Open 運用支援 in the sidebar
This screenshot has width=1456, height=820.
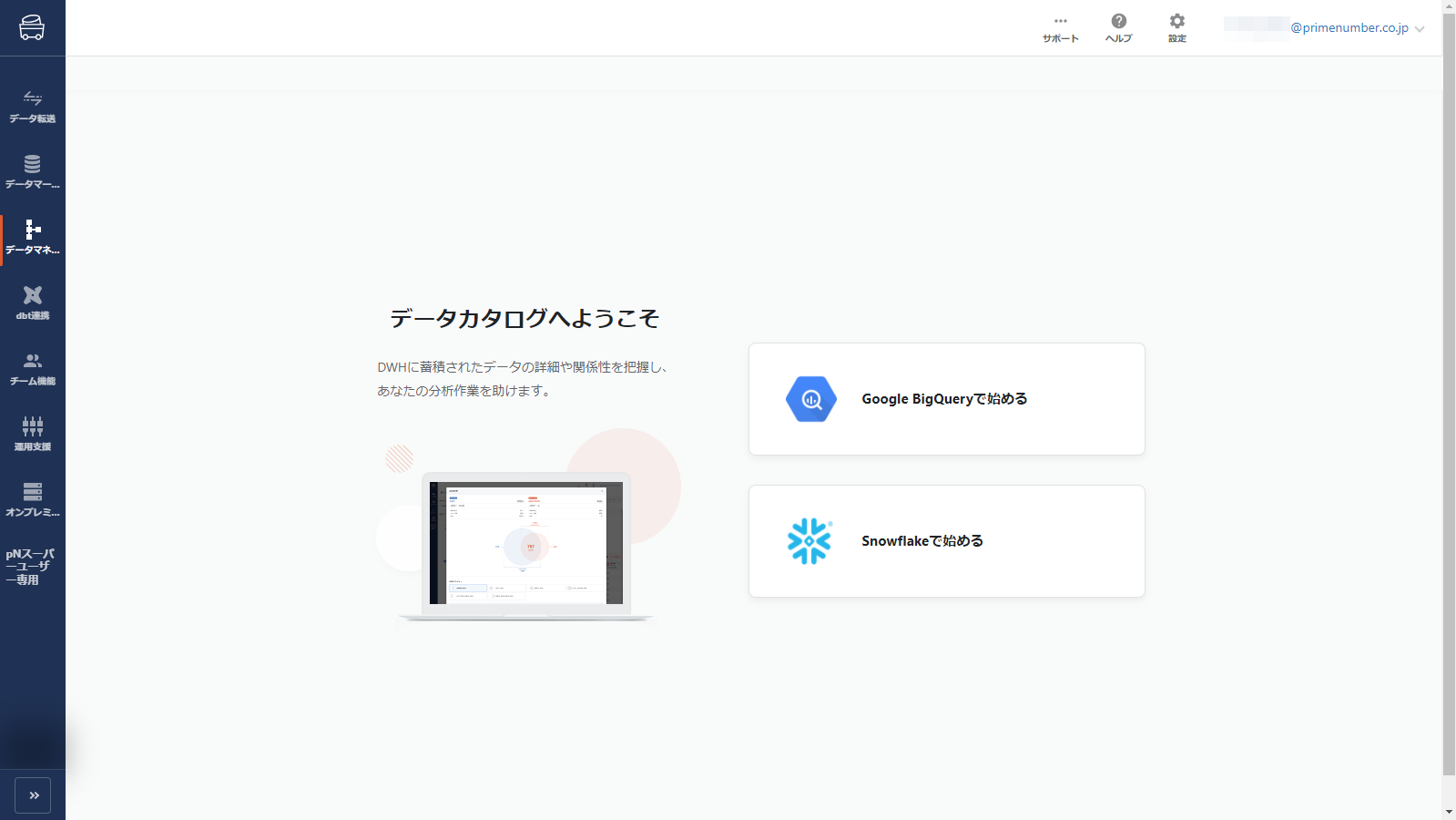point(33,436)
